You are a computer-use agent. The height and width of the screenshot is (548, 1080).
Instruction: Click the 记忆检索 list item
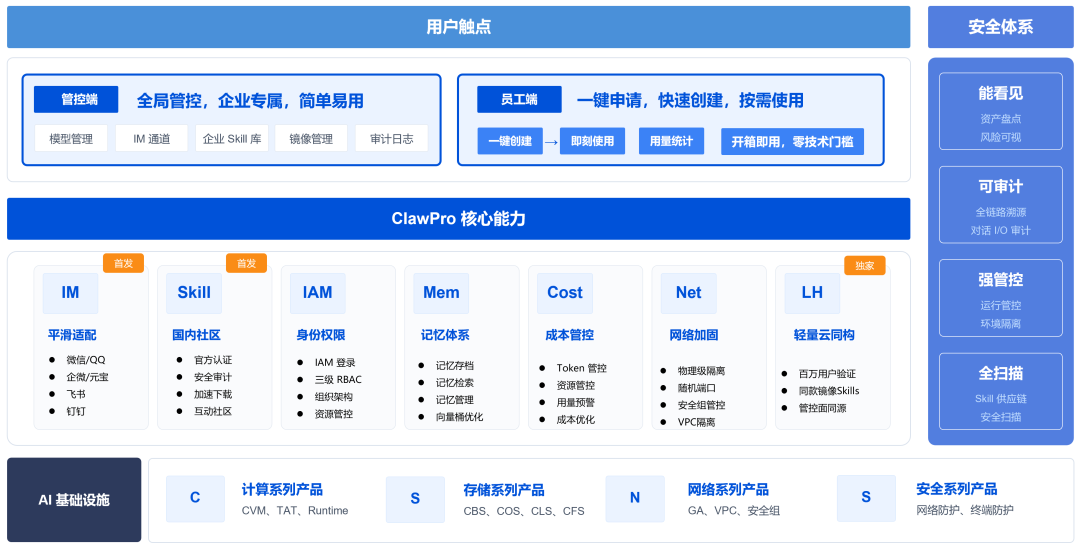pos(455,383)
